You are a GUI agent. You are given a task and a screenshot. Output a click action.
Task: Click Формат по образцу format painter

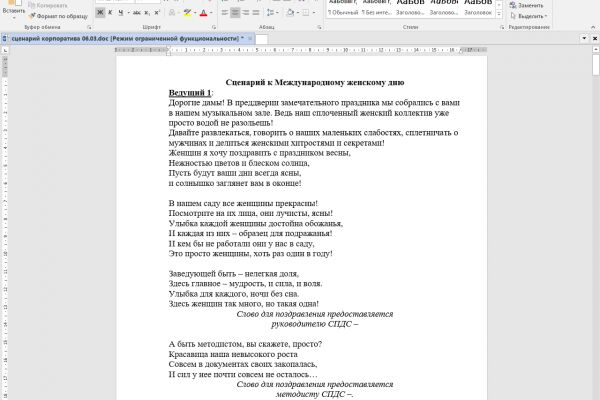tap(59, 16)
